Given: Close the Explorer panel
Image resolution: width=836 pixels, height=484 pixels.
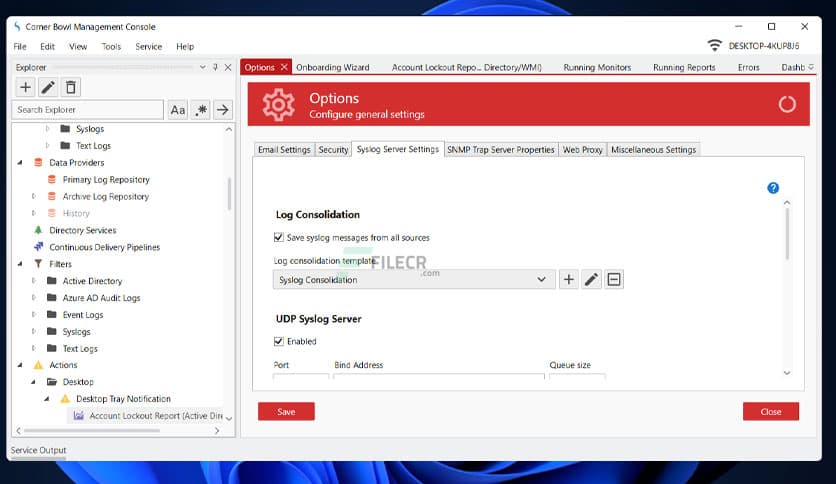Looking at the screenshot, I should coord(228,67).
